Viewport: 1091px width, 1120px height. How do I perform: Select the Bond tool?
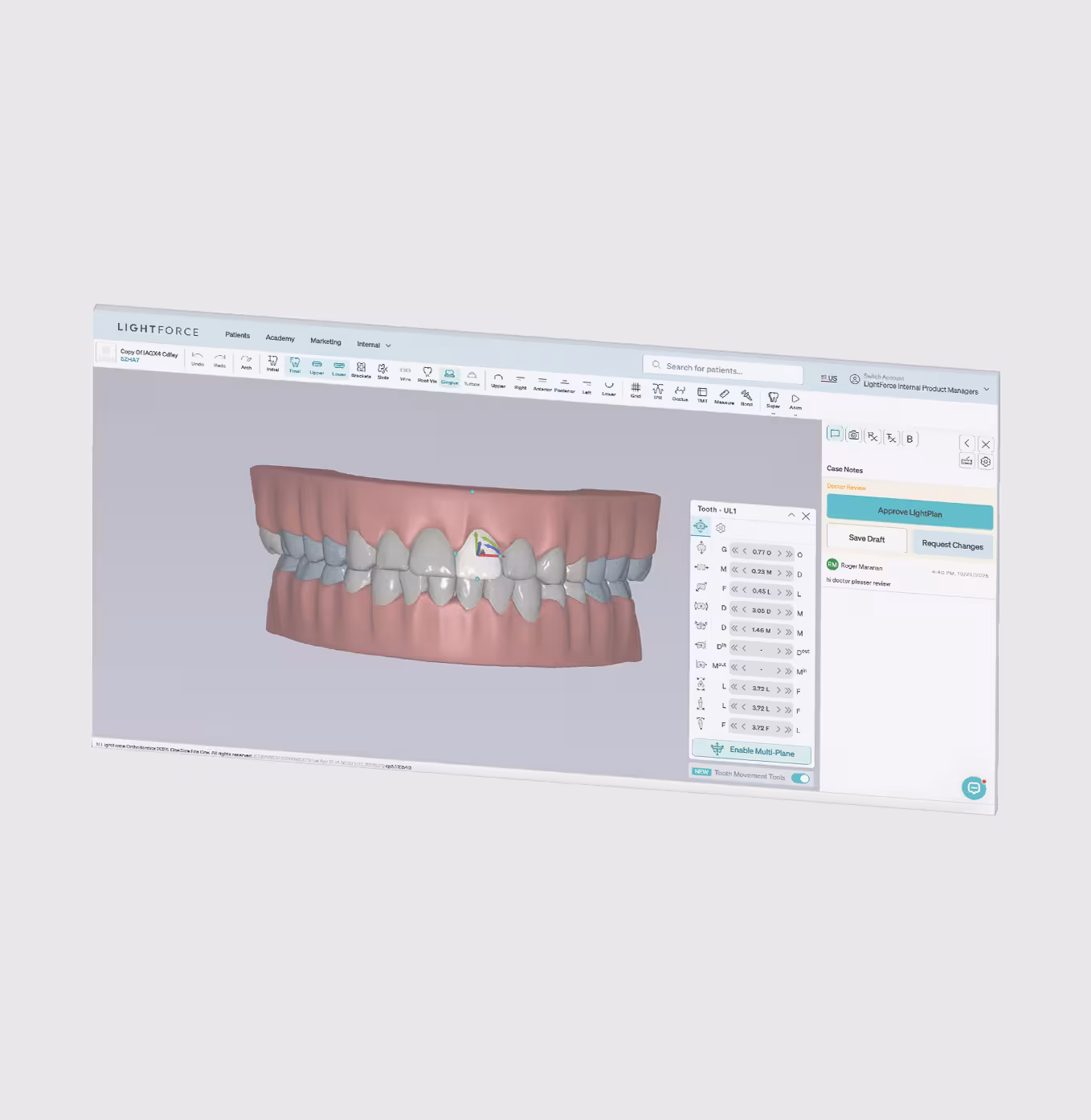tap(746, 399)
